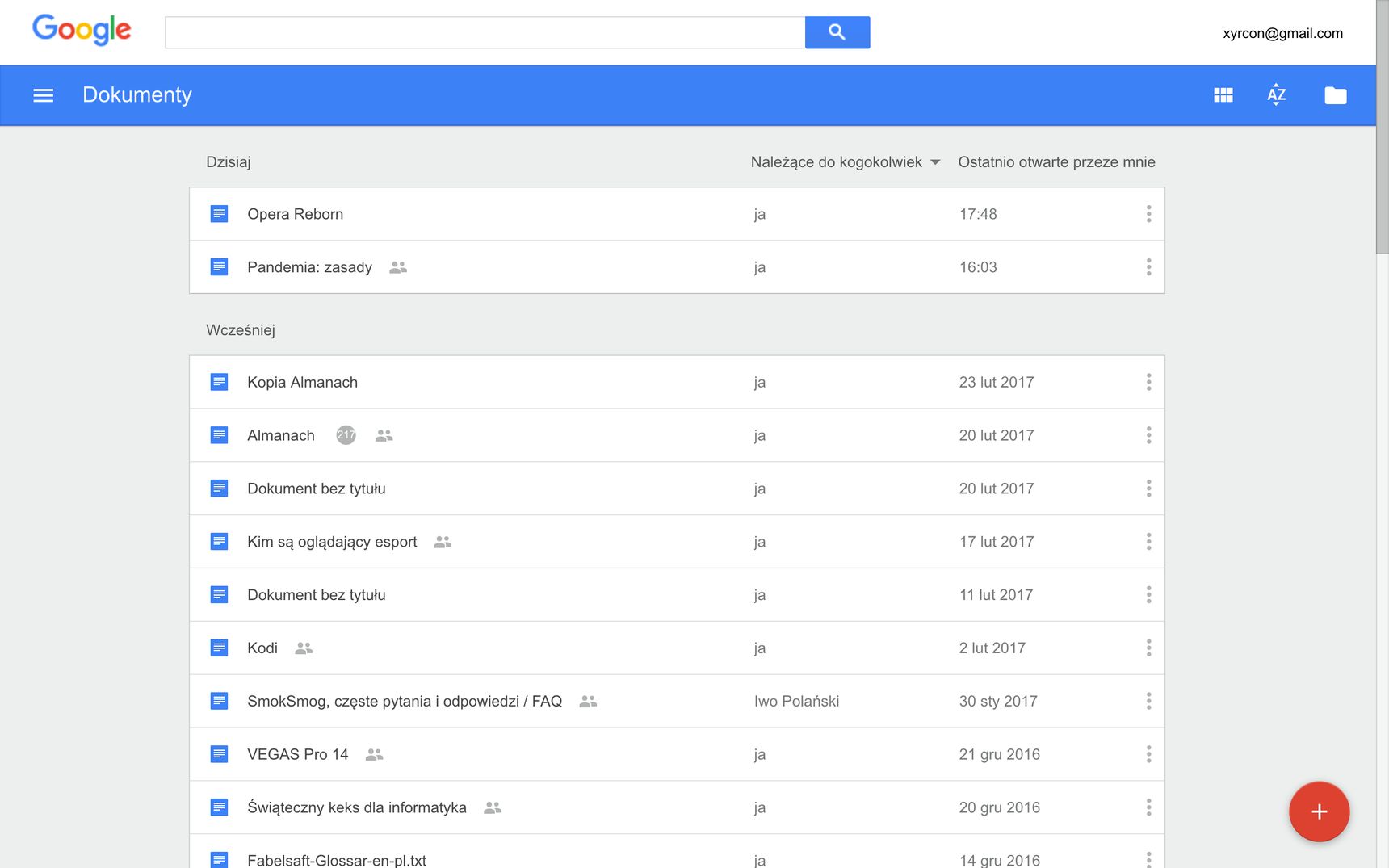Open more options for Dokument bez tytułu 11 lut
The height and width of the screenshot is (868, 1389).
click(x=1148, y=595)
